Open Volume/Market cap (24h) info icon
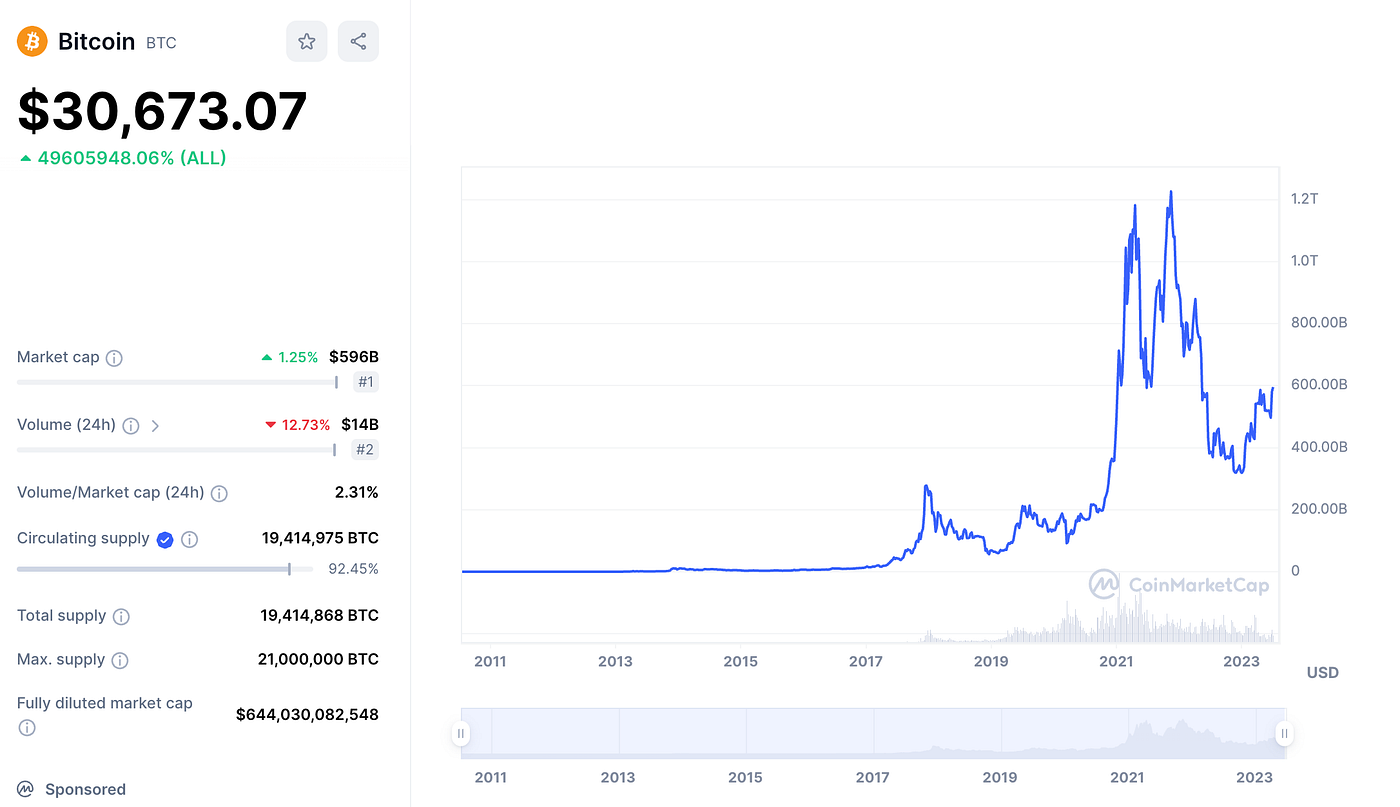 point(219,494)
